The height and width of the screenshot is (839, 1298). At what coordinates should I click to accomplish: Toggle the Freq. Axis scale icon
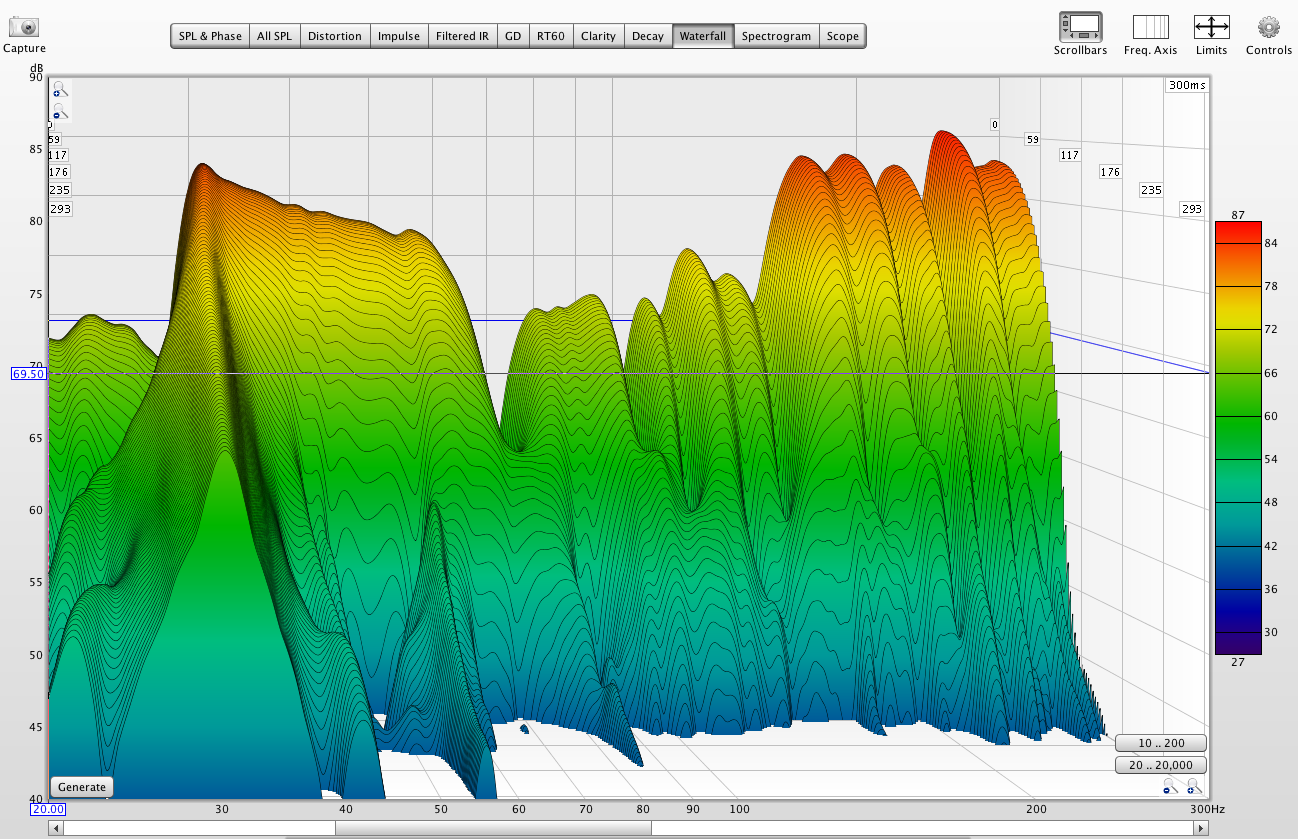pos(1150,27)
